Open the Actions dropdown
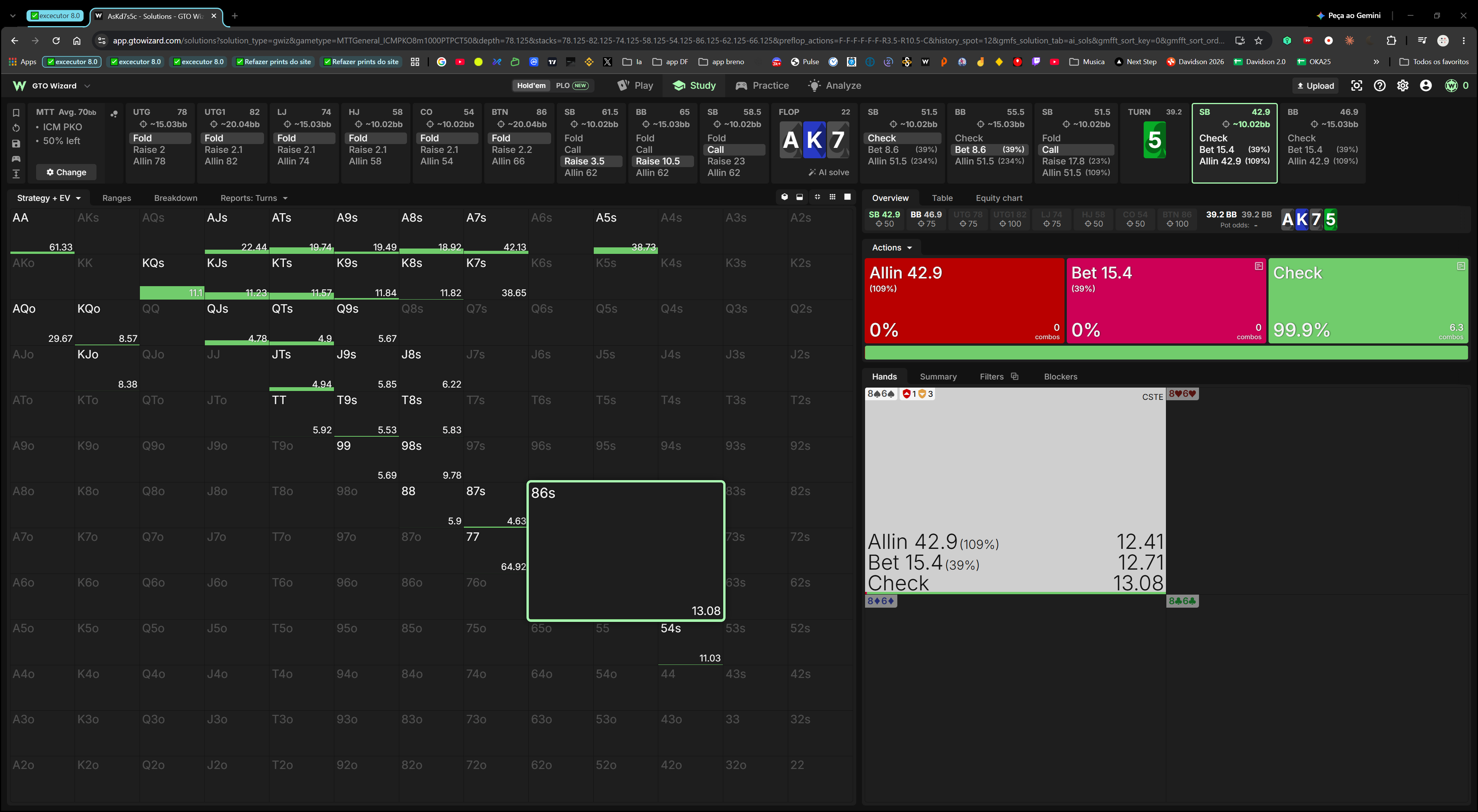Image resolution: width=1478 pixels, height=812 pixels. [892, 247]
